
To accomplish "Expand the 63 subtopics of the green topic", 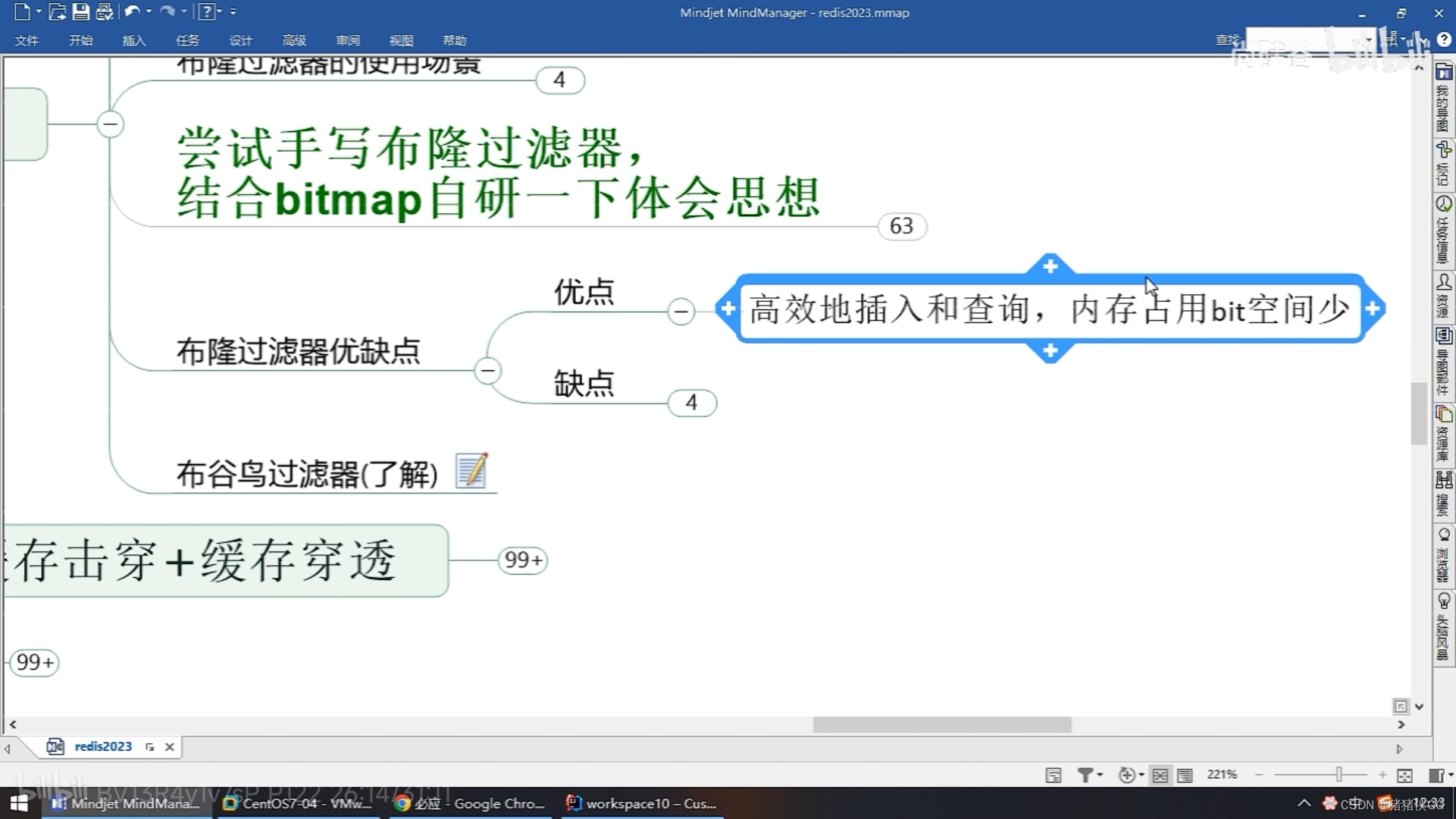I will pyautogui.click(x=901, y=226).
